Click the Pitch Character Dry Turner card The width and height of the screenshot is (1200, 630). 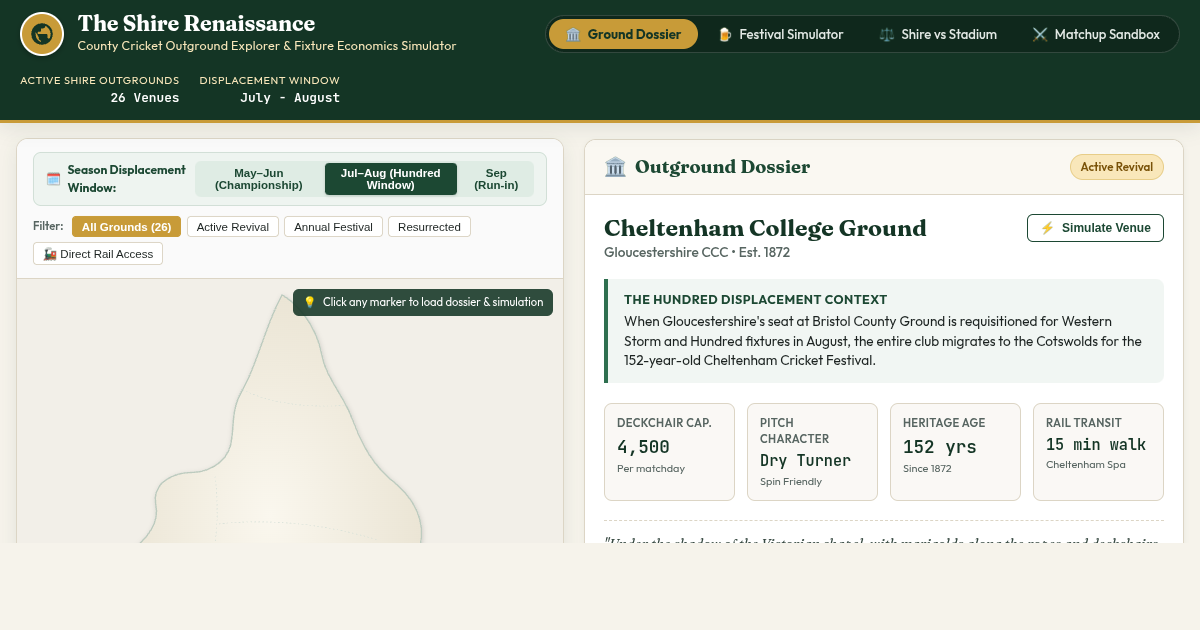[x=812, y=452]
